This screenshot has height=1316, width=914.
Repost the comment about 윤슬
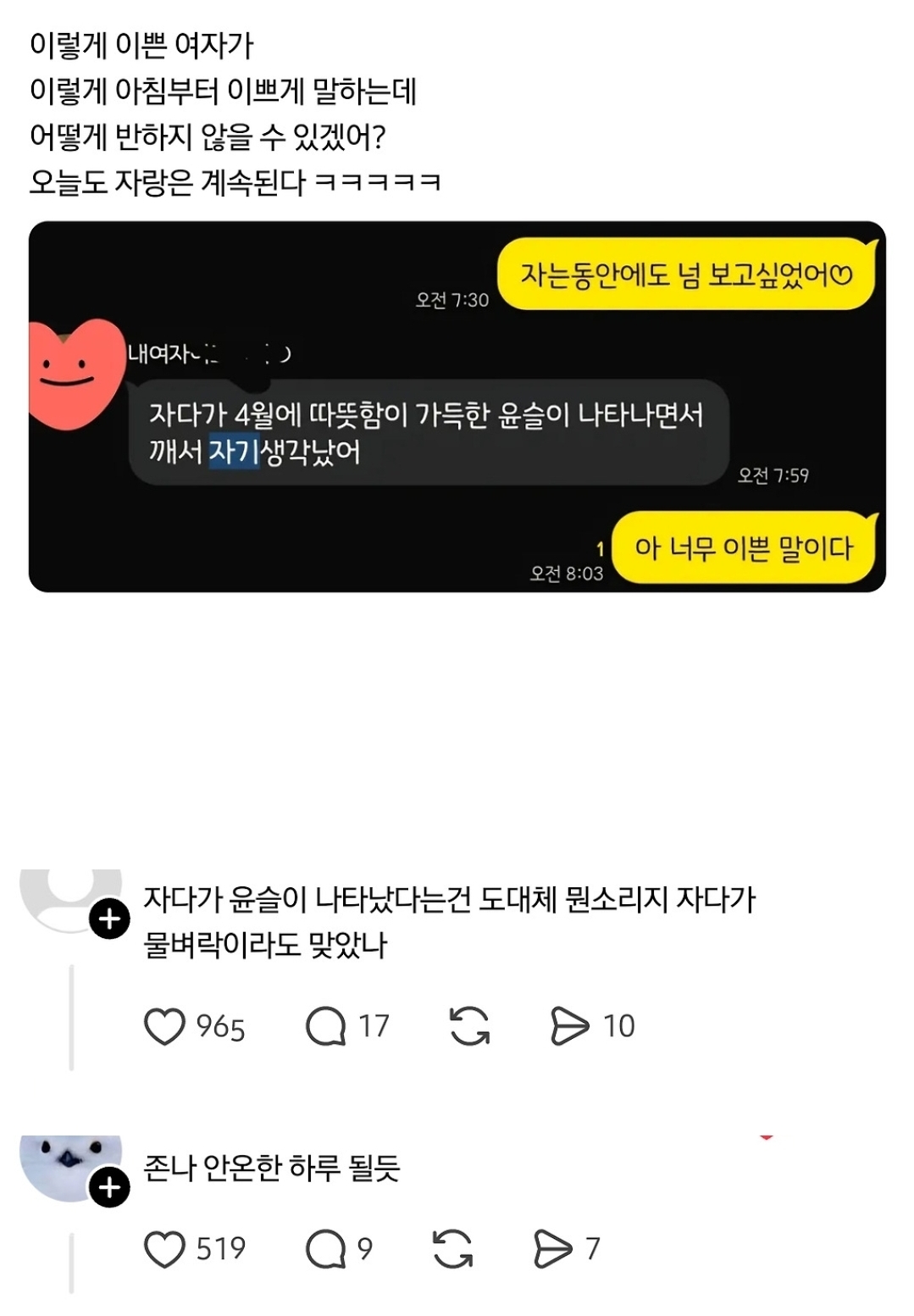[x=469, y=1026]
